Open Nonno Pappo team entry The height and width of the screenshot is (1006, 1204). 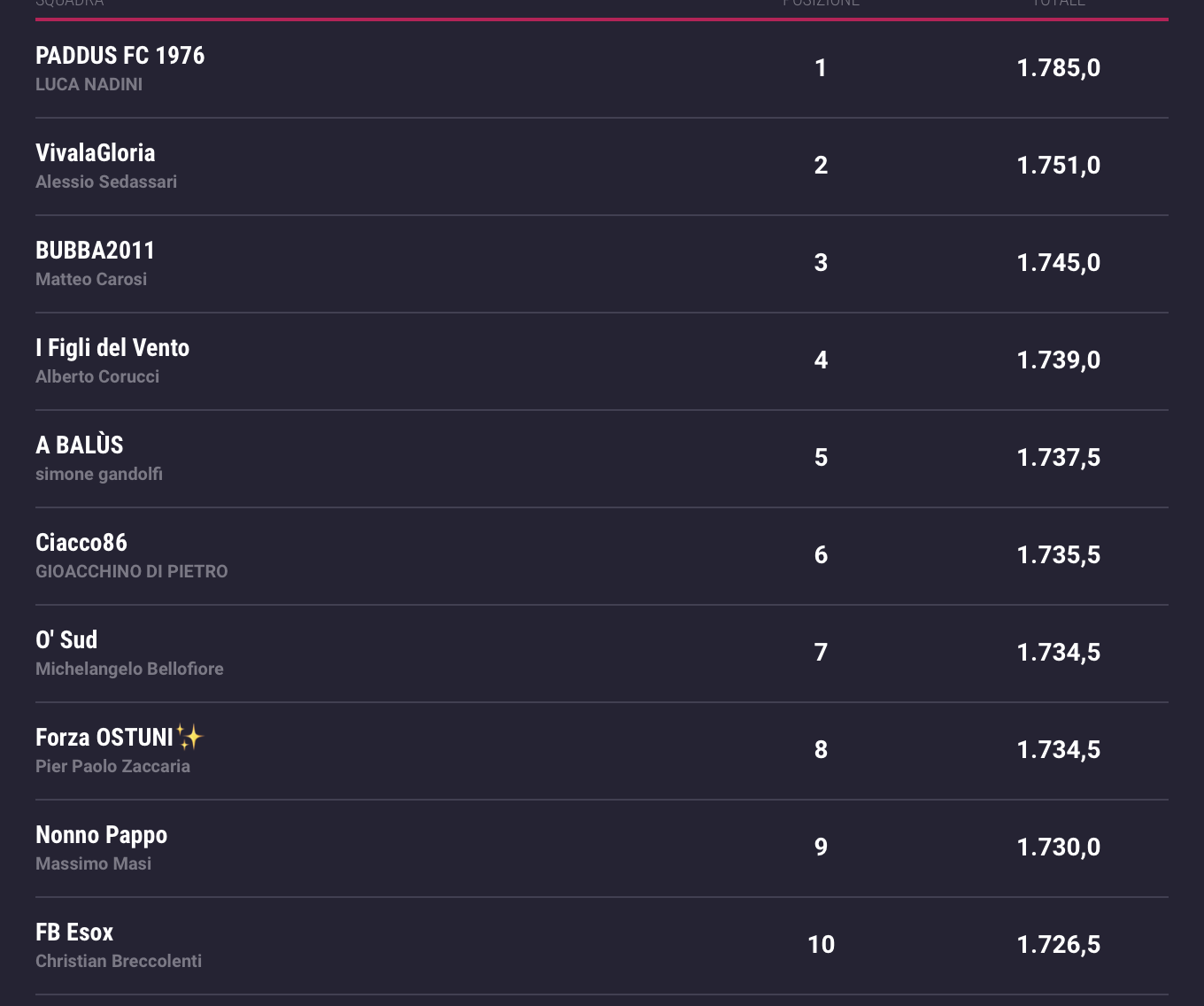pyautogui.click(x=101, y=835)
